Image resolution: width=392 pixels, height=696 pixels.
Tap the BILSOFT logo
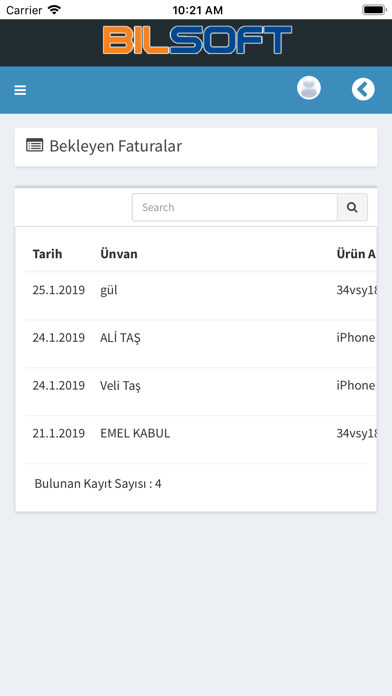pyautogui.click(x=197, y=40)
